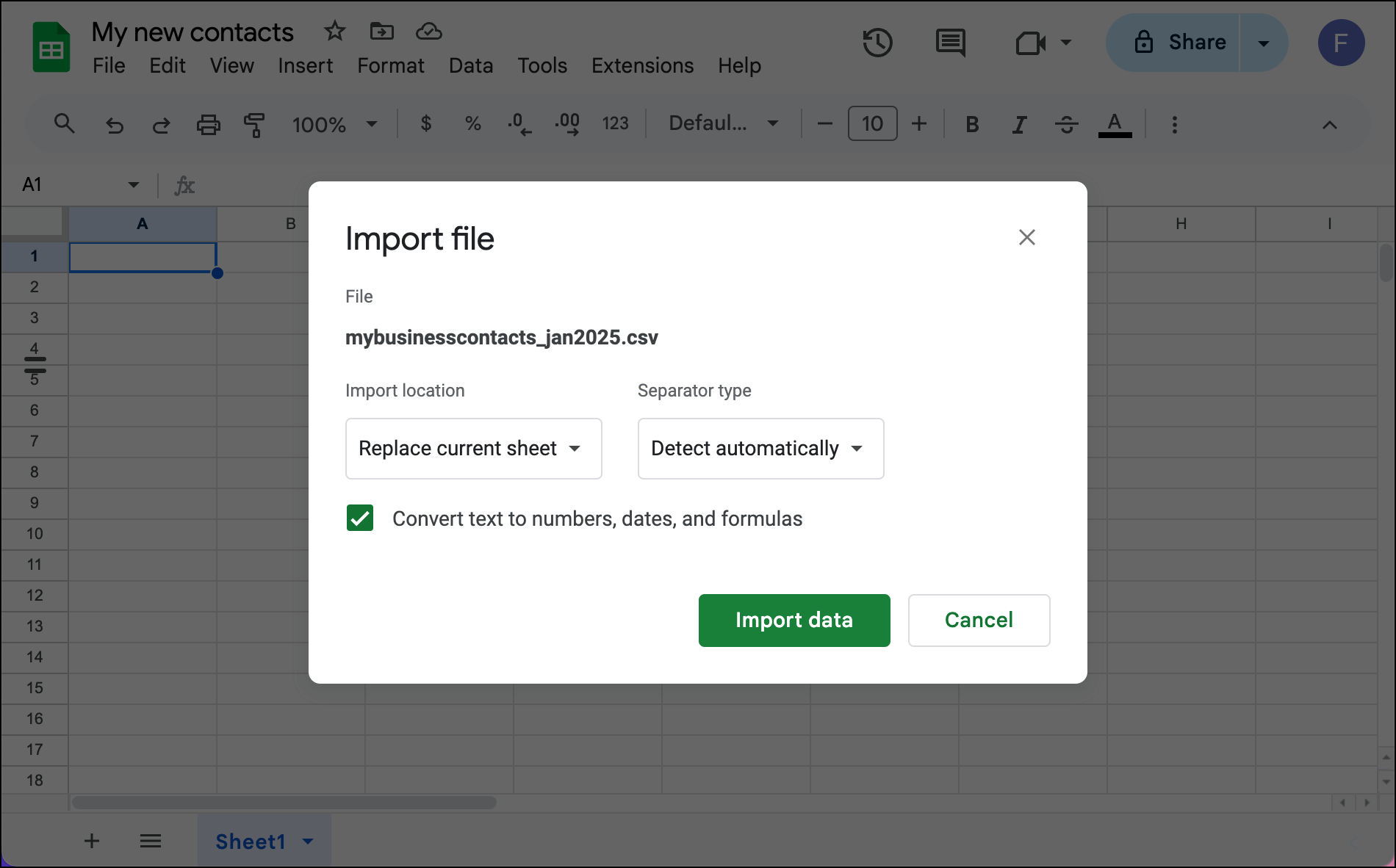Toggle bold formatting button
1396x868 pixels.
[972, 124]
